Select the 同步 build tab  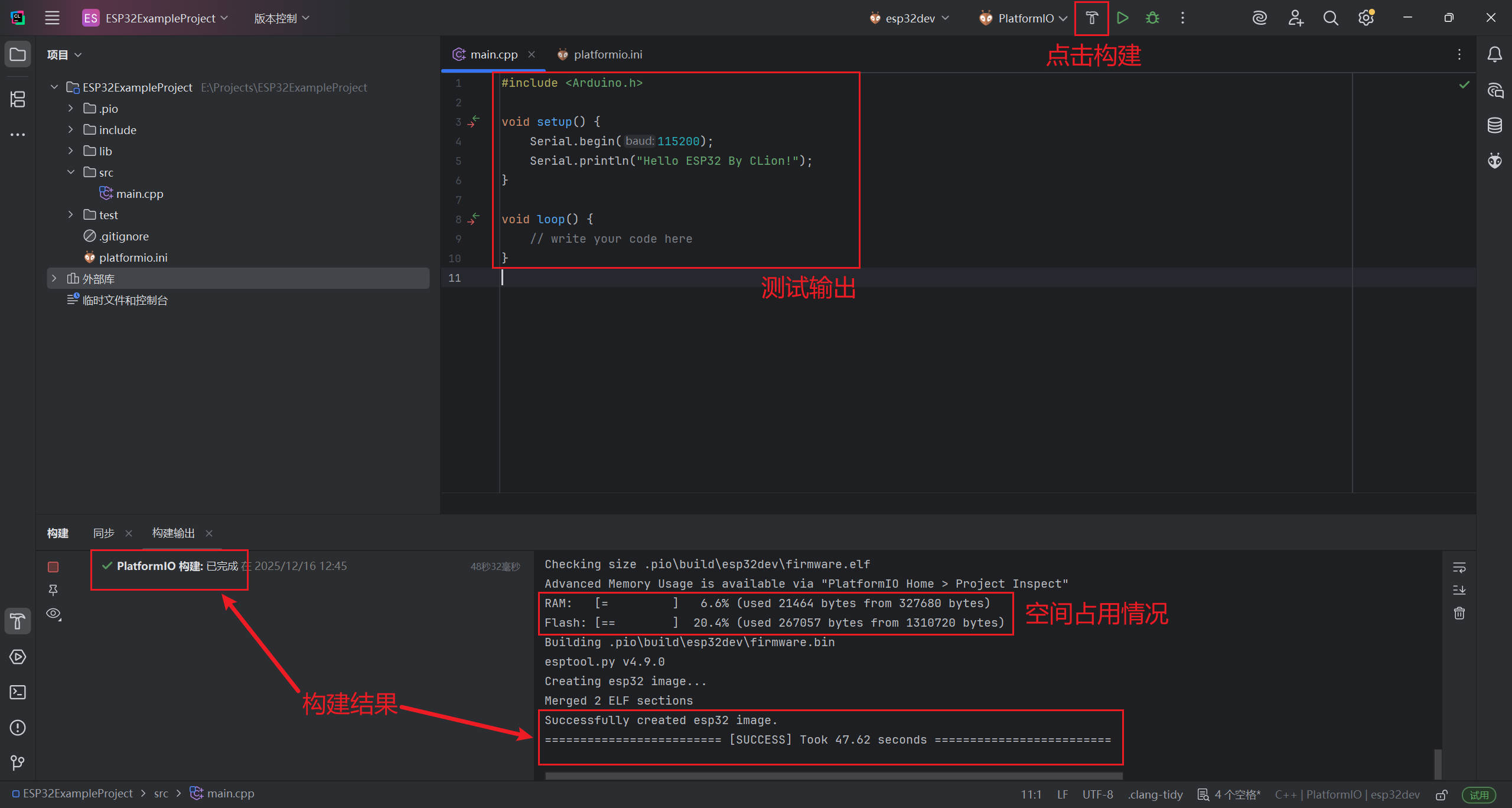103,533
